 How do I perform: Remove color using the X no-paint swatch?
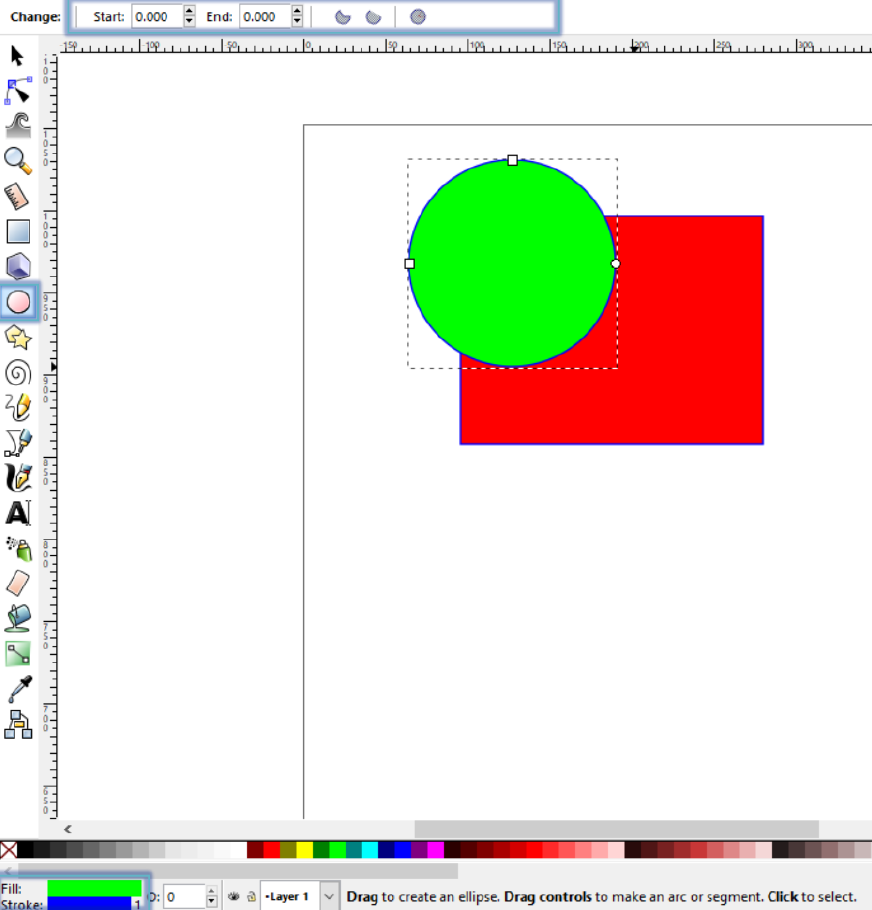(8, 850)
